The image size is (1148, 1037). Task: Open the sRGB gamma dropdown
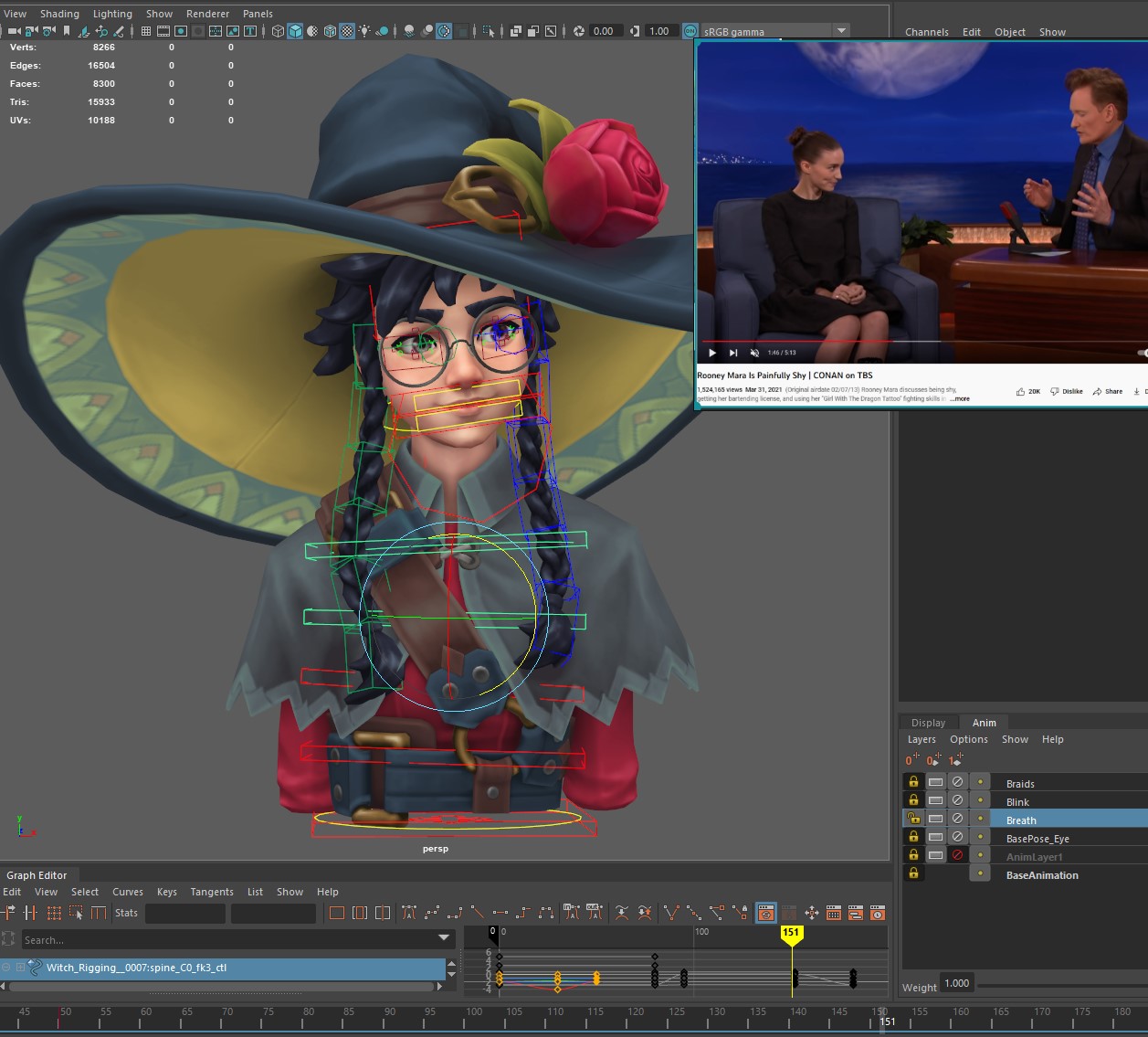point(841,30)
